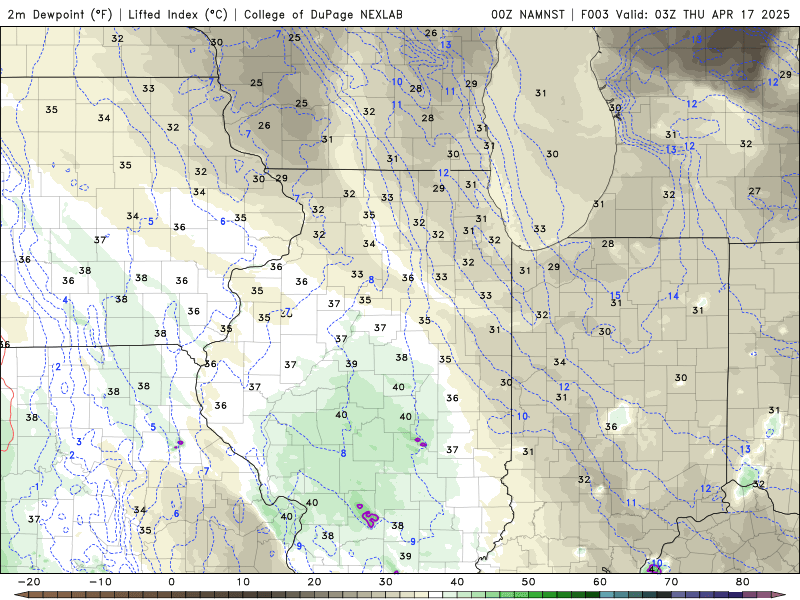Click the '80' label on the color scale
The width and height of the screenshot is (800, 600).
click(x=743, y=582)
